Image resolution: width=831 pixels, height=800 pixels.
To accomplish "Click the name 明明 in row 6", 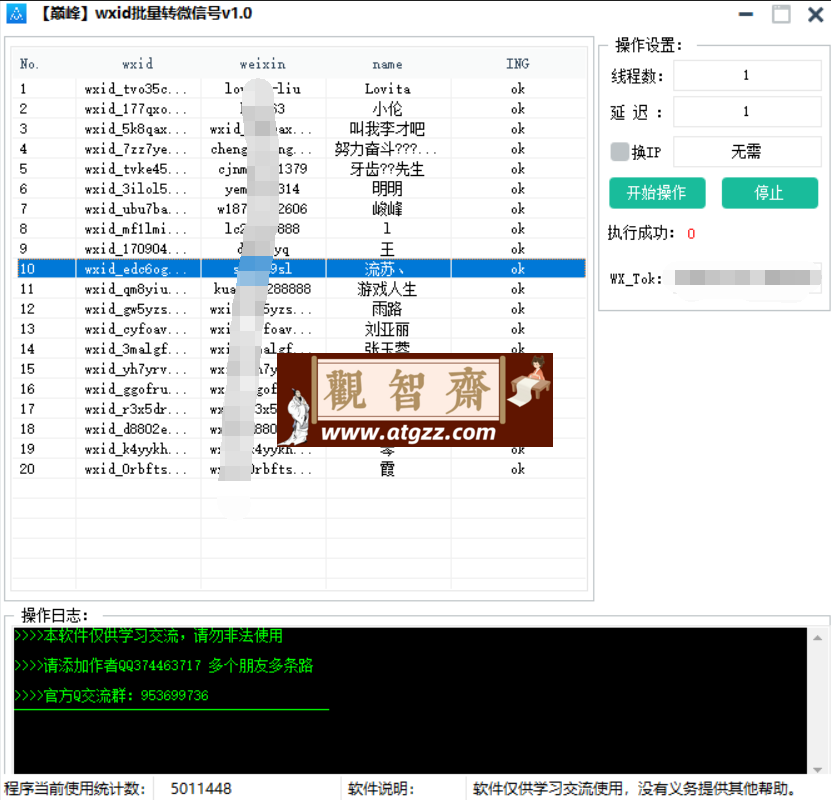I will point(387,189).
